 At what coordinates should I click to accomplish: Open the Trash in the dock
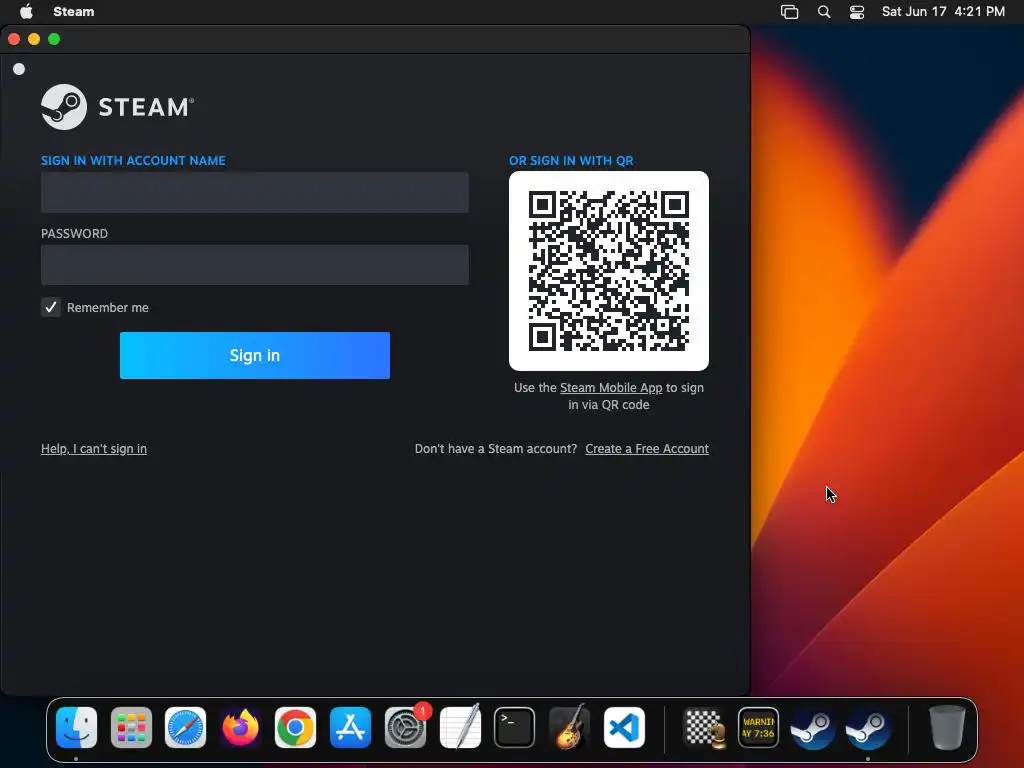pos(947,728)
